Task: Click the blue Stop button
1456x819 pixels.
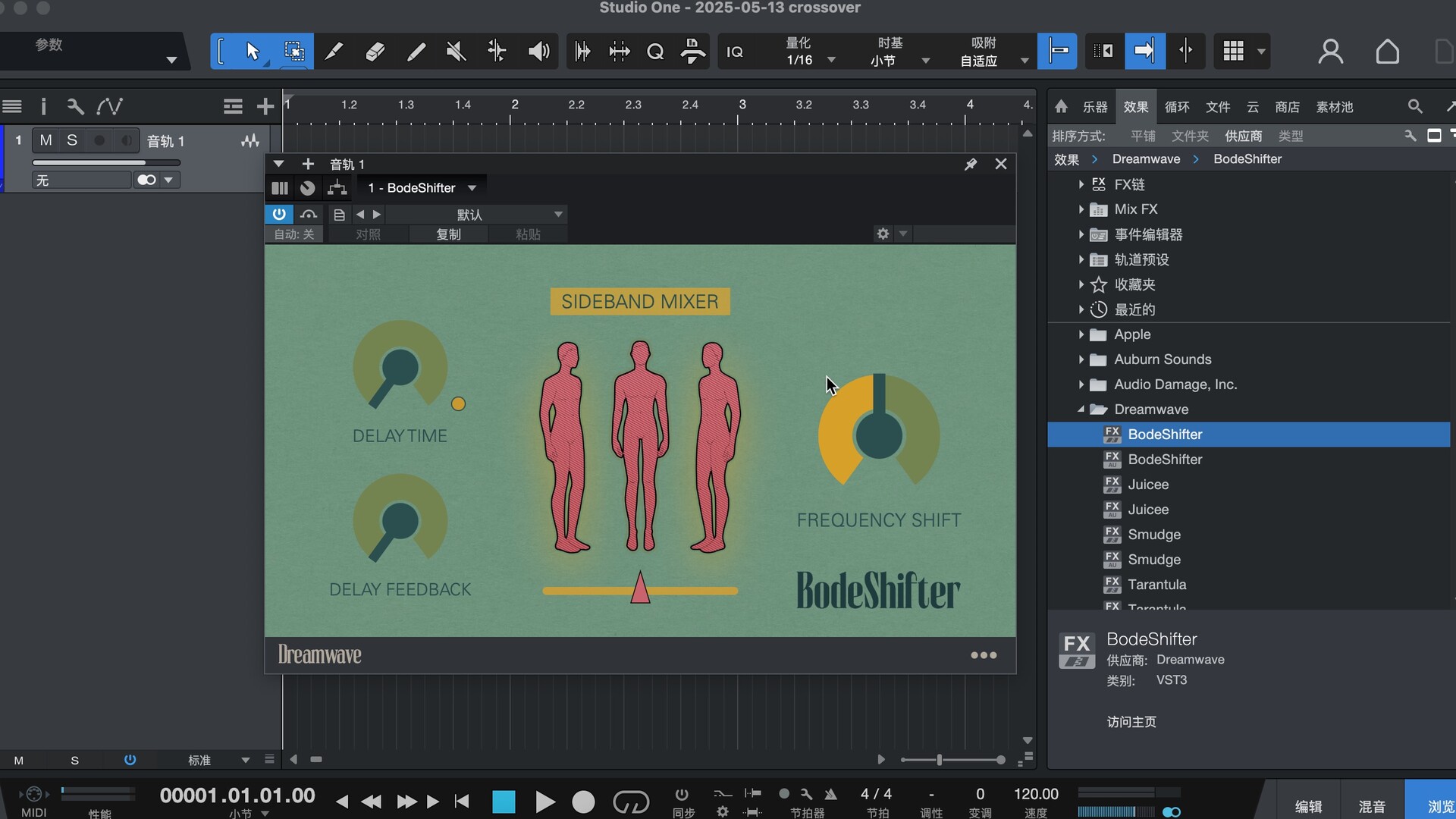Action: 504,802
